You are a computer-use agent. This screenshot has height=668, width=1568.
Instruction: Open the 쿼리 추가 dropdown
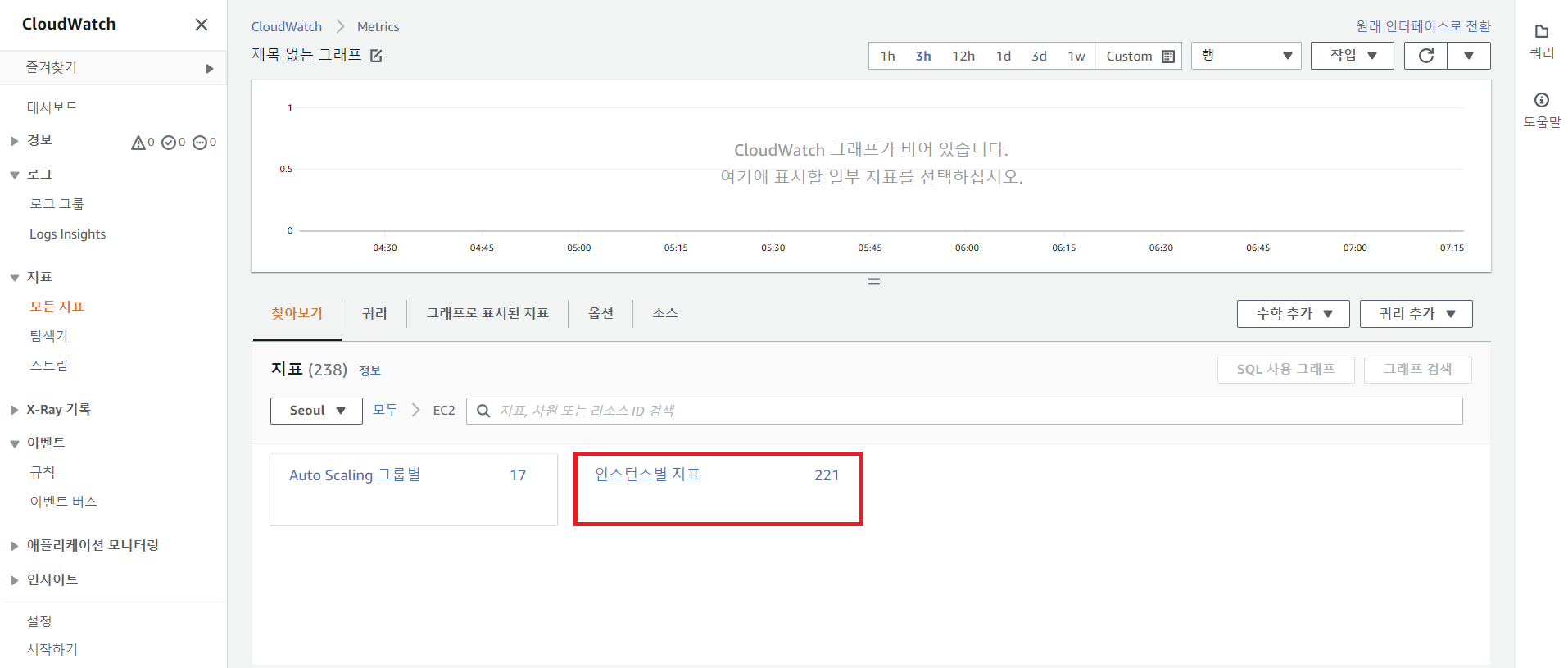tap(1416, 314)
